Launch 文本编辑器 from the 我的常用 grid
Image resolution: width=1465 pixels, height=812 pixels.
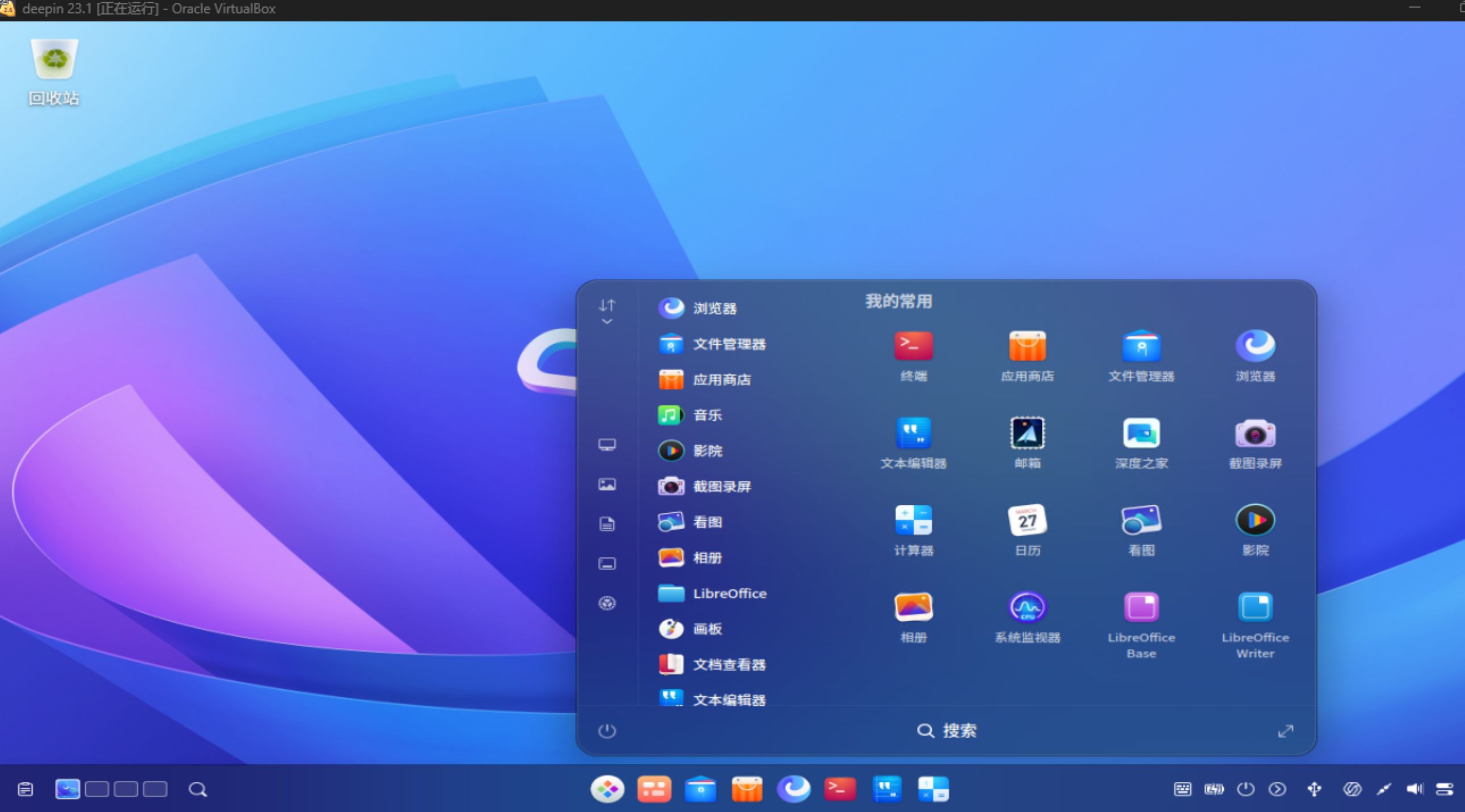pyautogui.click(x=913, y=434)
